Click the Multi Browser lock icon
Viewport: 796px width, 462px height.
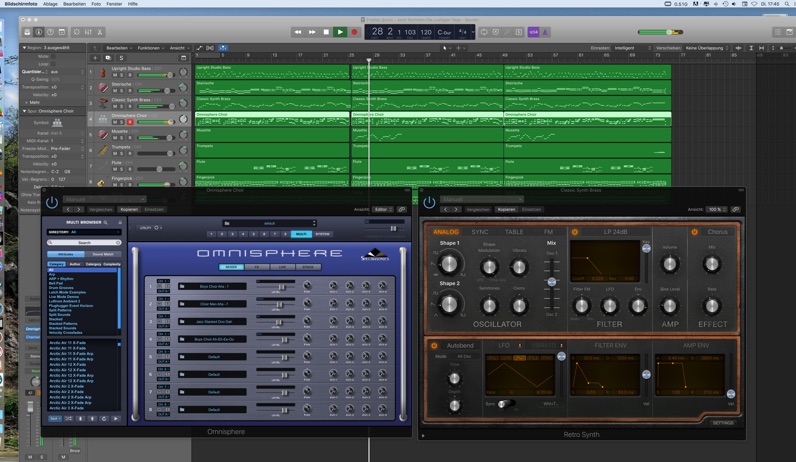(x=120, y=222)
